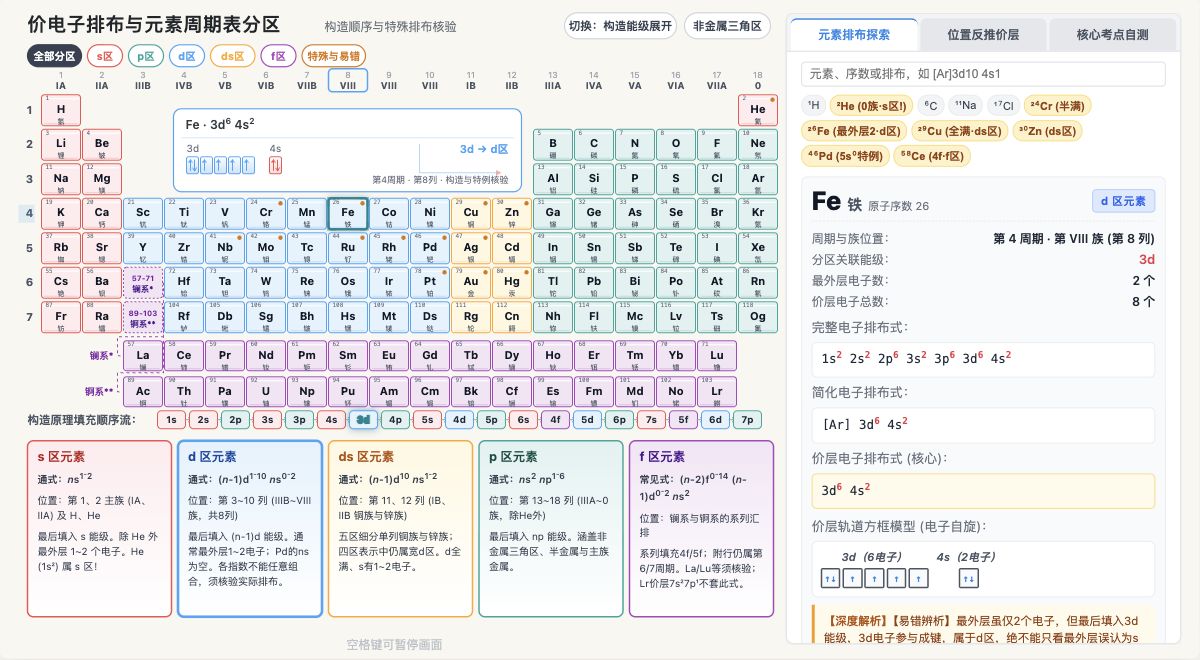1200x660 pixels.
Task: Pick the ²⁴Cr (半满) example chip
Action: click(1058, 105)
